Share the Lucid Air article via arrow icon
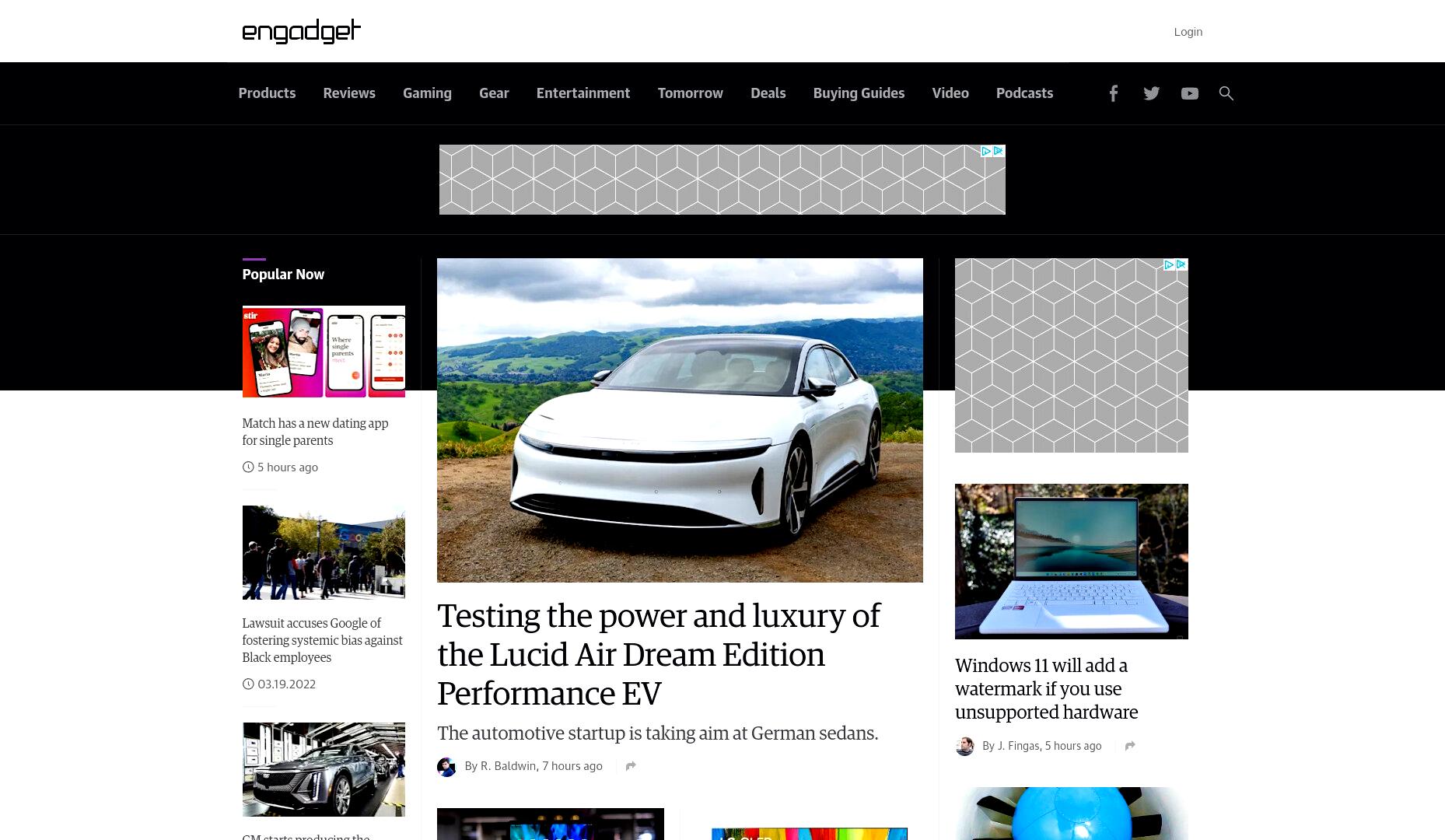Screen dimensions: 1445x840 pyautogui.click(x=631, y=766)
